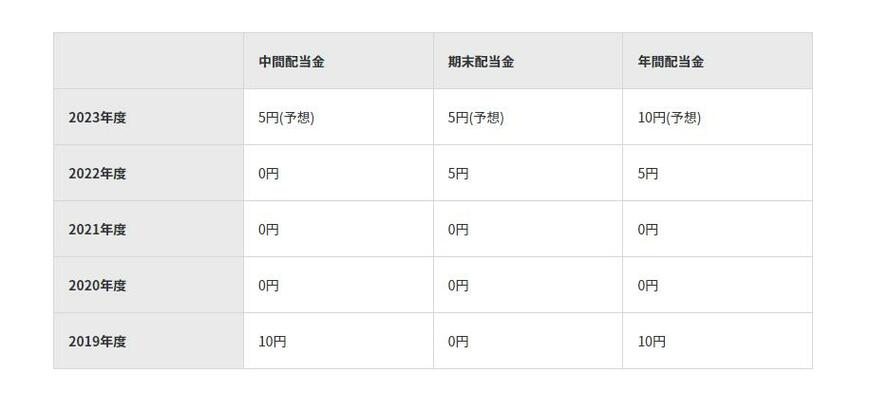The width and height of the screenshot is (870, 410).
Task: Select the 2023年度 row label
Action: click(x=97, y=117)
